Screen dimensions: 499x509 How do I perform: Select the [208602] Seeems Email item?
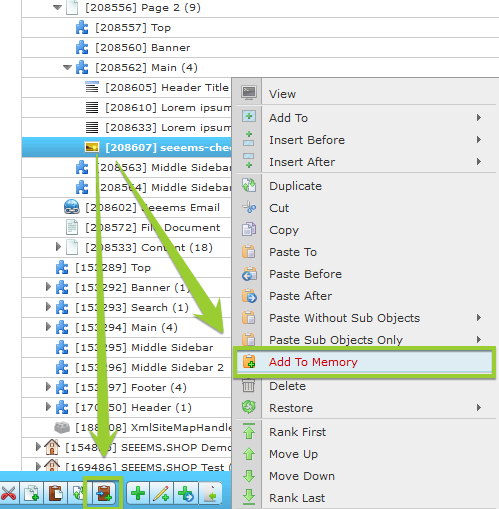(153, 207)
